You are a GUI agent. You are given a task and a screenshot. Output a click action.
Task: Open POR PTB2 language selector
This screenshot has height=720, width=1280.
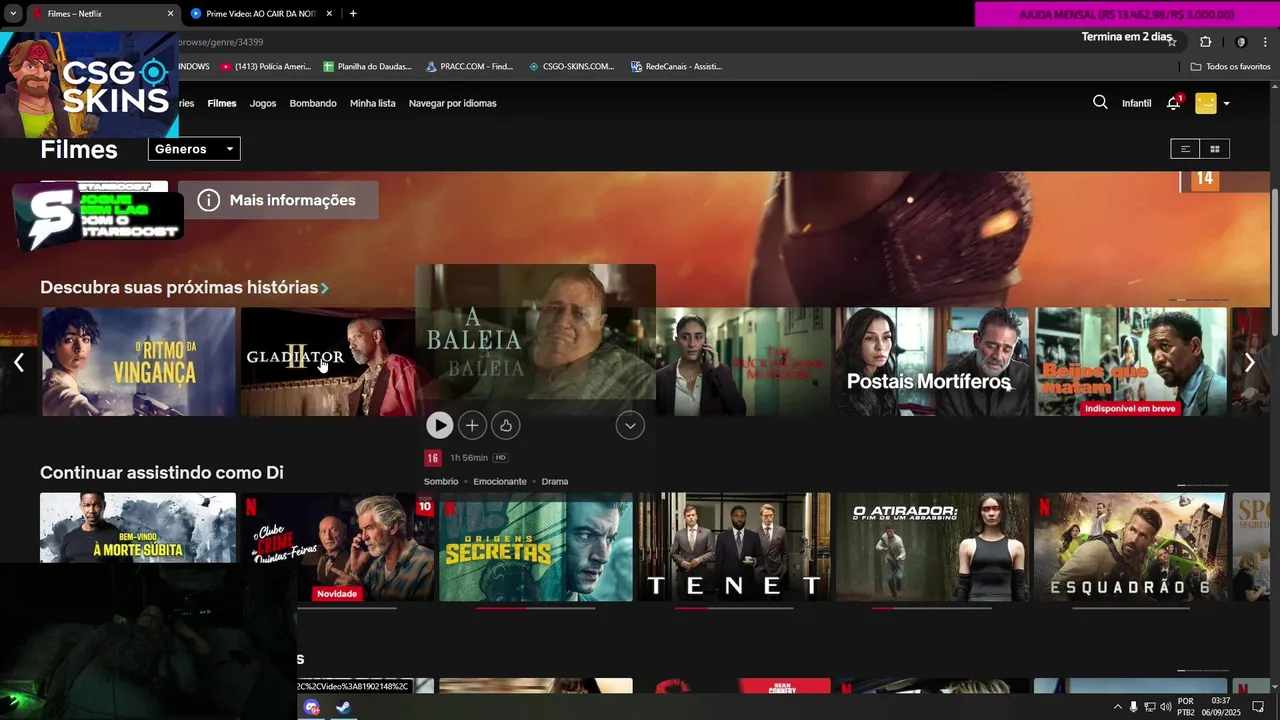pyautogui.click(x=1186, y=707)
